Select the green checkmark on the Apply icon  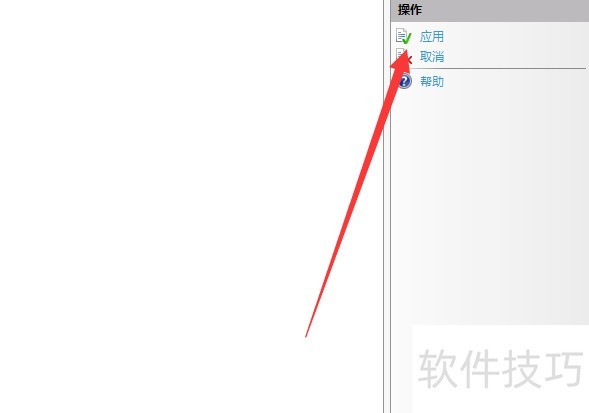[x=408, y=38]
